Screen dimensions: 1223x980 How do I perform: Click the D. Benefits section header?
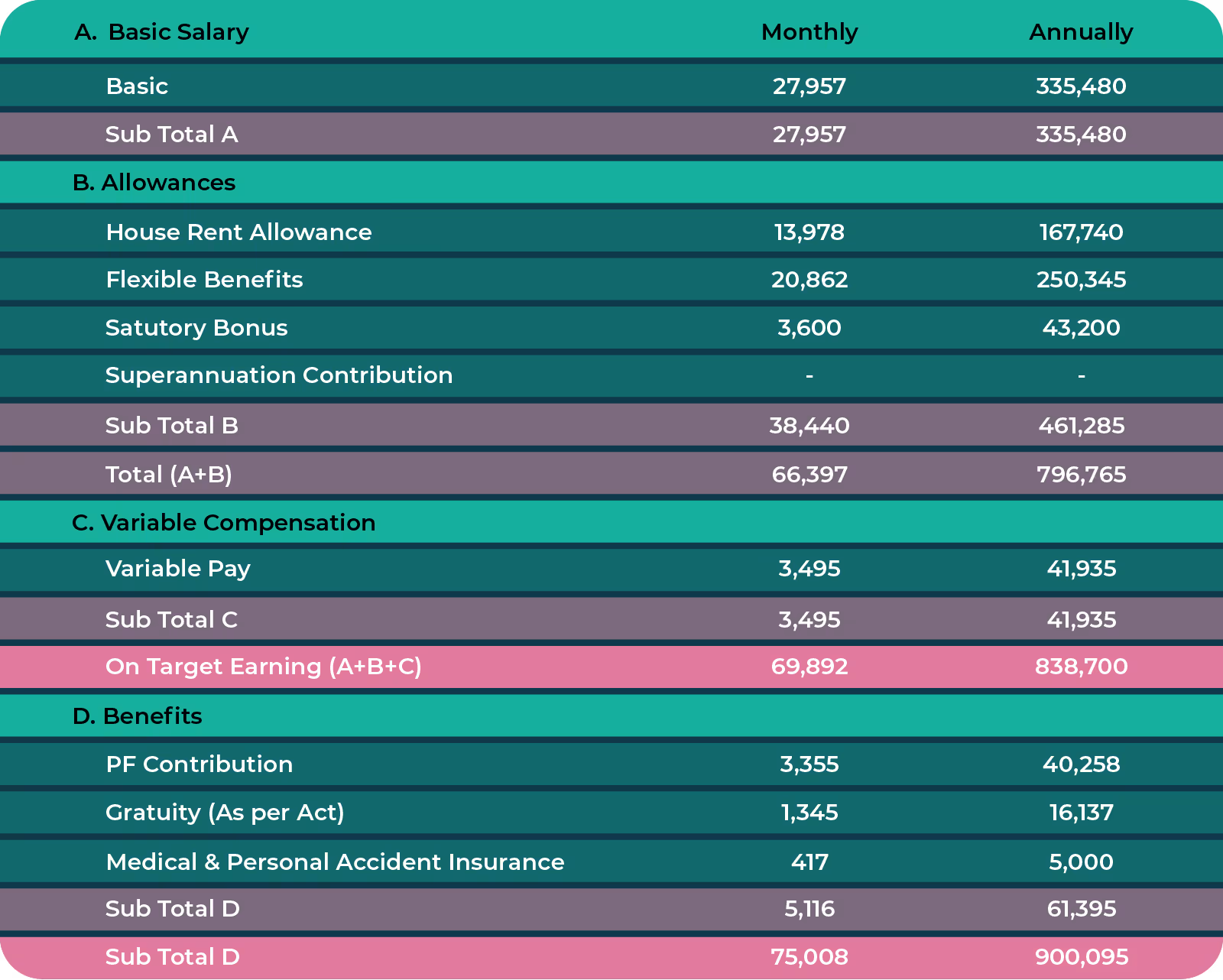click(x=138, y=716)
